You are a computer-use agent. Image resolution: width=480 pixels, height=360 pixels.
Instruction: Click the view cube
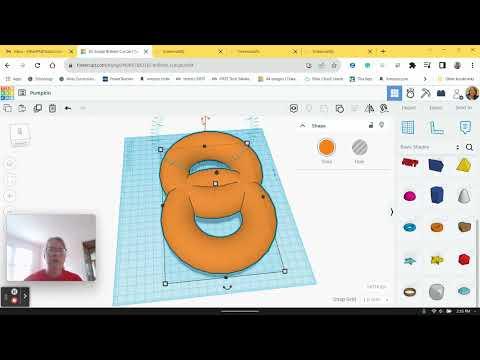tap(20, 134)
